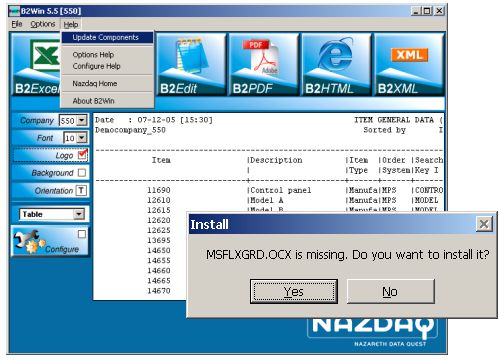Click the Background label
The height and width of the screenshot is (360, 499).
click(52, 173)
